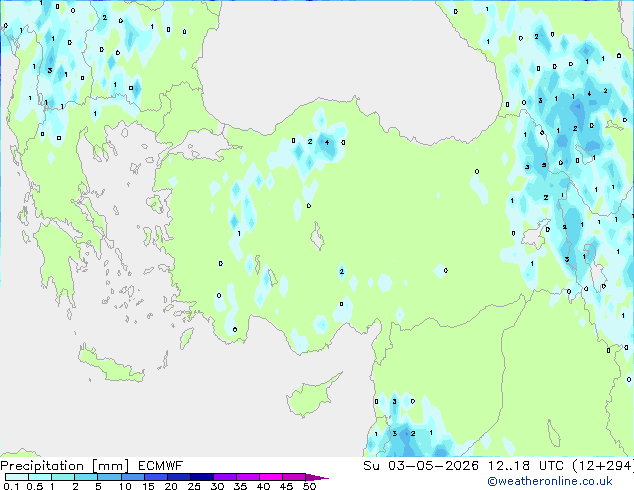The image size is (634, 490).
Task: Click the '(12+294)' forecast offset text
Action: point(603,466)
